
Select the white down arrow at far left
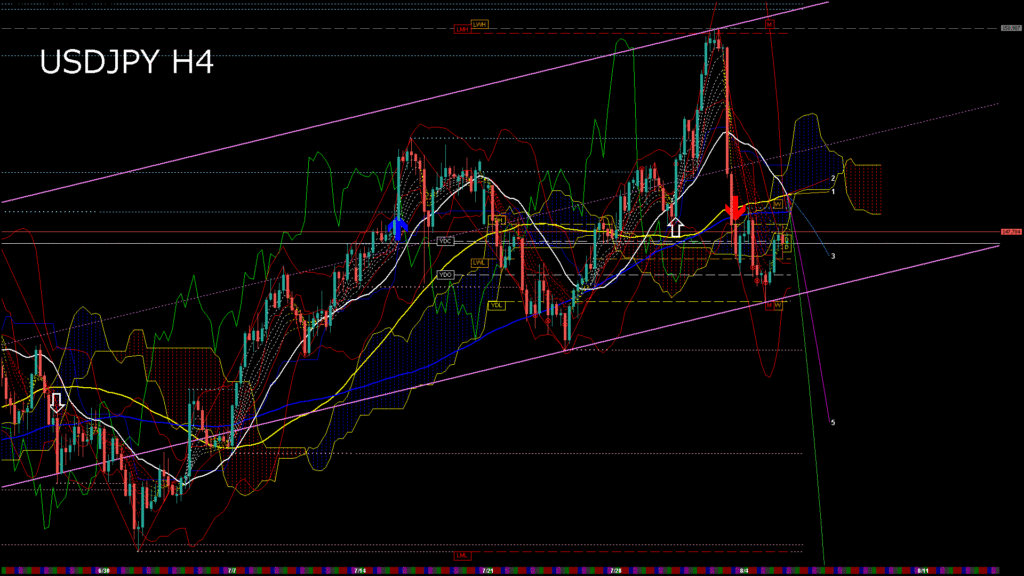pyautogui.click(x=57, y=402)
